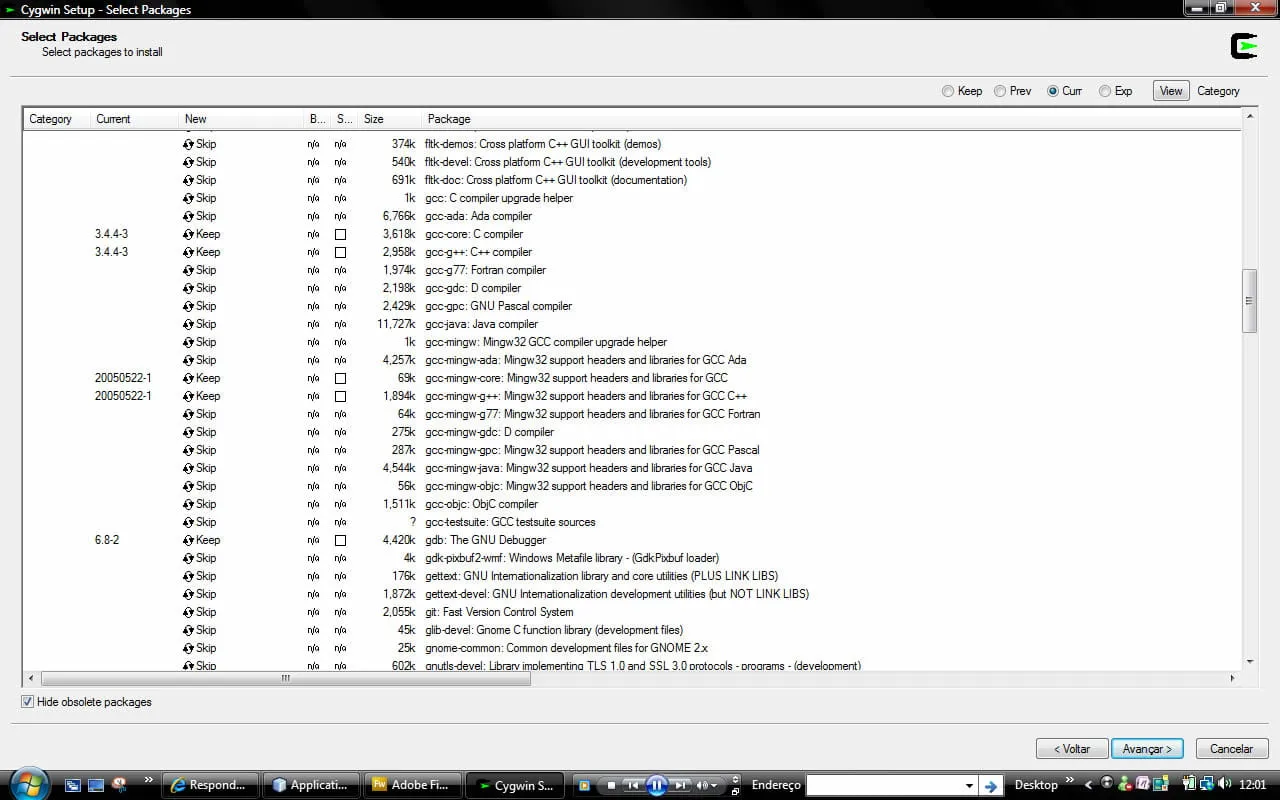Click the taskbar Endereço address input field
Screen dimensions: 1280x800
click(x=885, y=785)
